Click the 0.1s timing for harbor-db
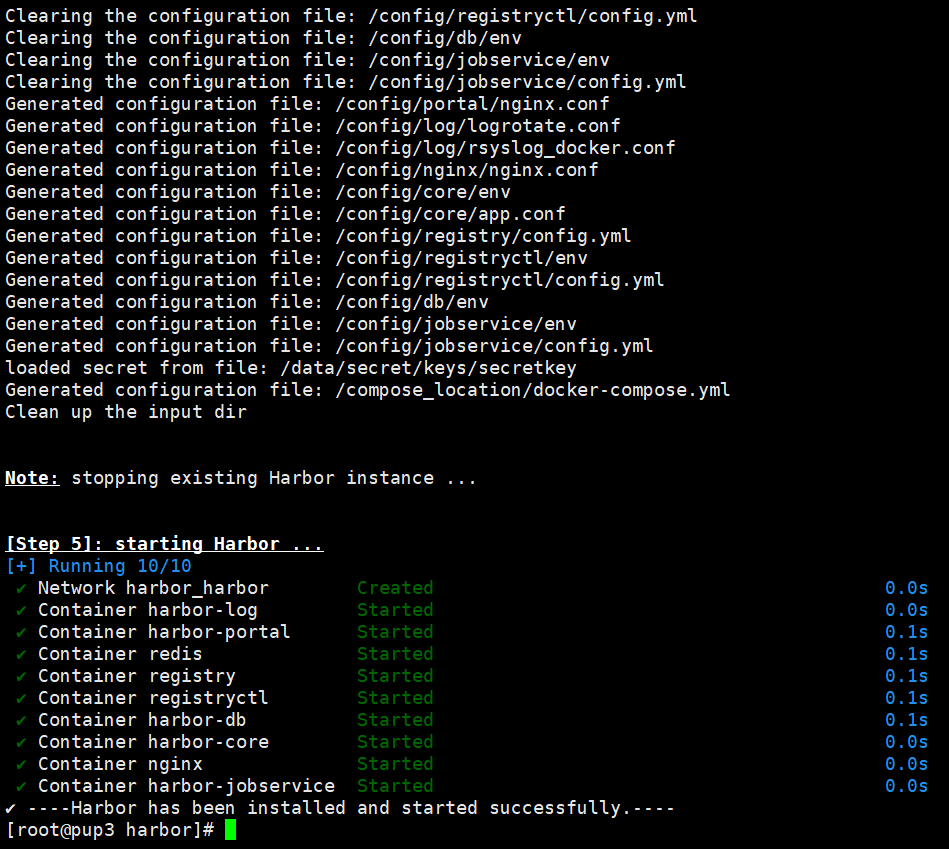 [906, 720]
